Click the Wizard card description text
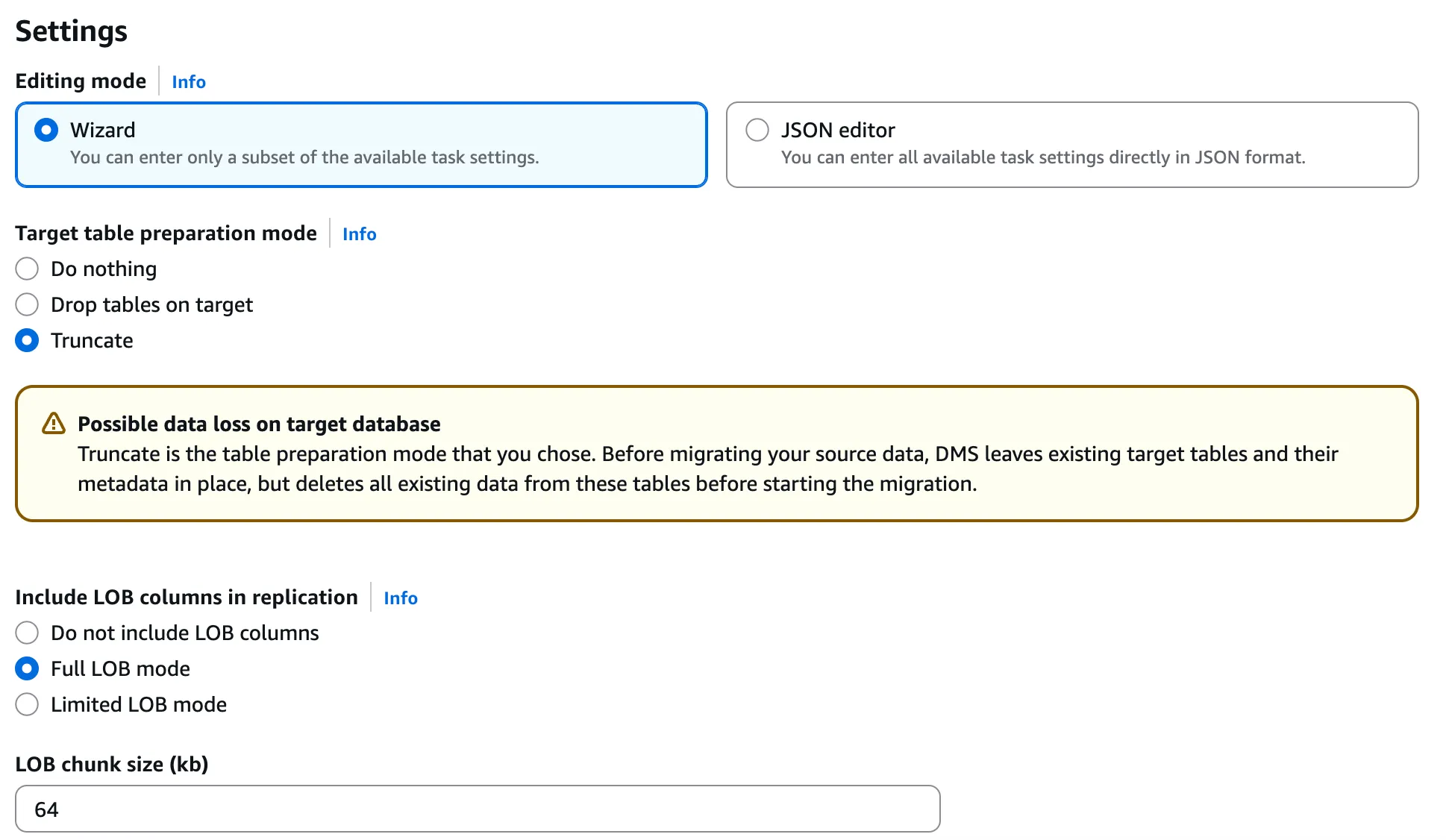Viewport: 1446px width, 840px height. pos(304,157)
